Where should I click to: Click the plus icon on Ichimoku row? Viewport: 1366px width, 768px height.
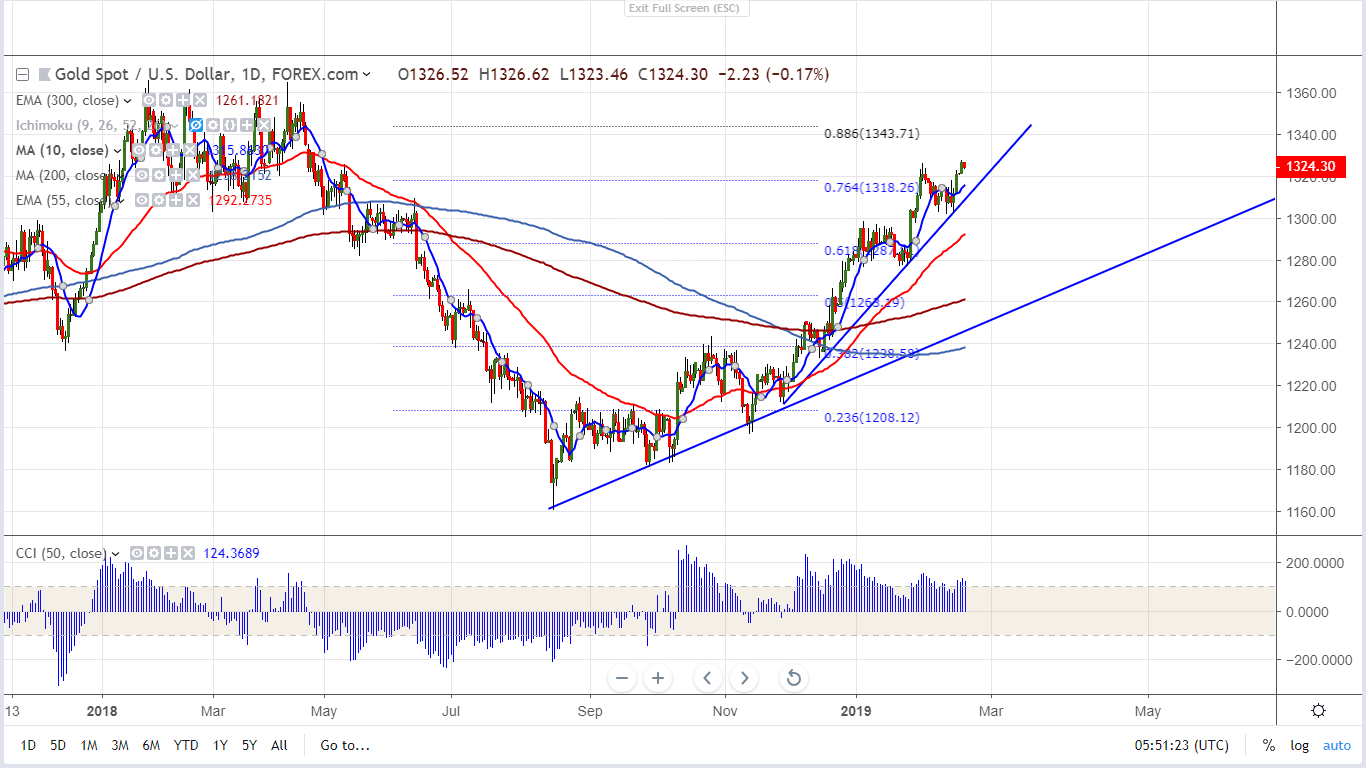[247, 125]
